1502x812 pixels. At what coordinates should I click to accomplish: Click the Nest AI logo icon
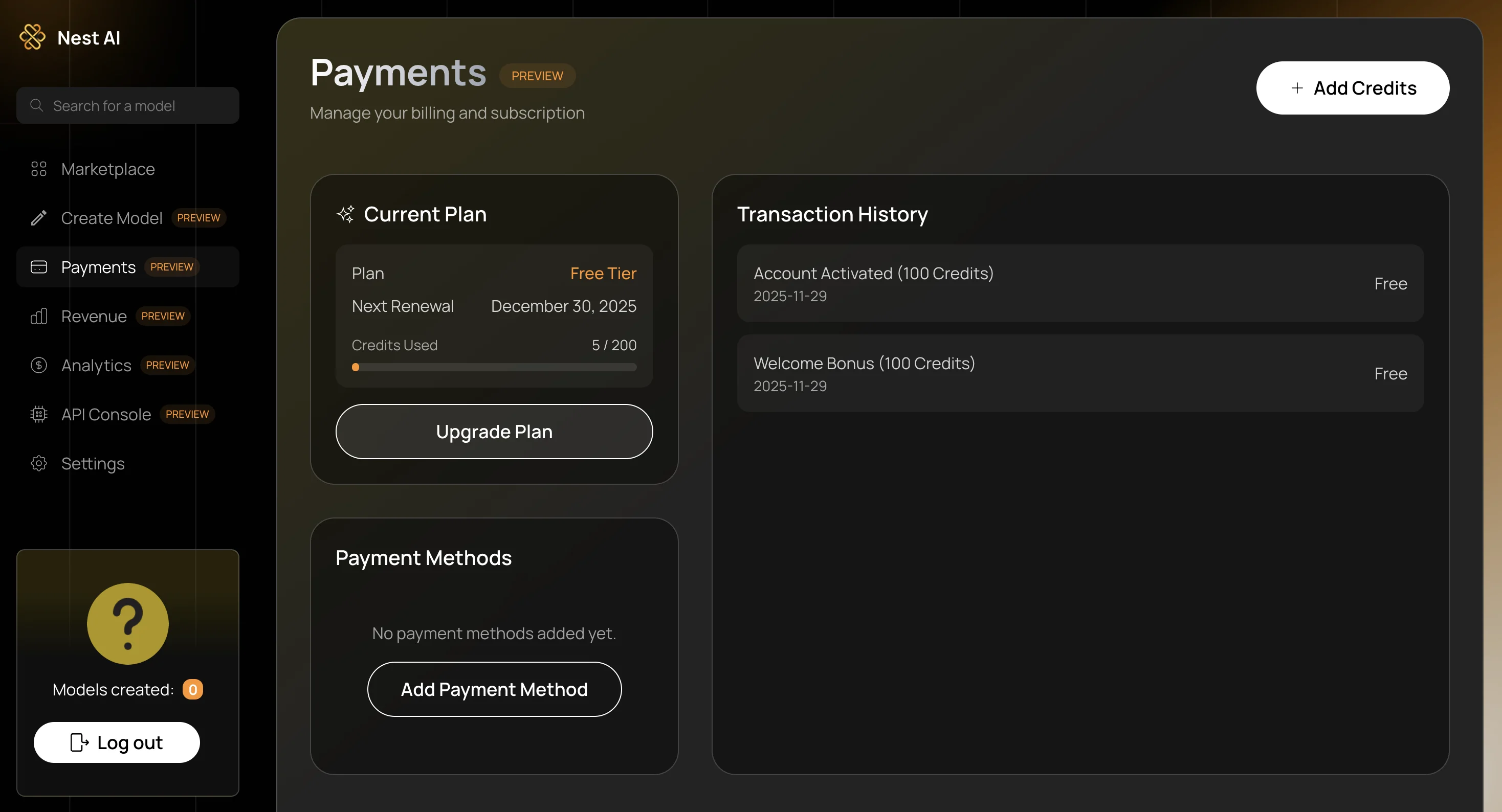click(32, 37)
